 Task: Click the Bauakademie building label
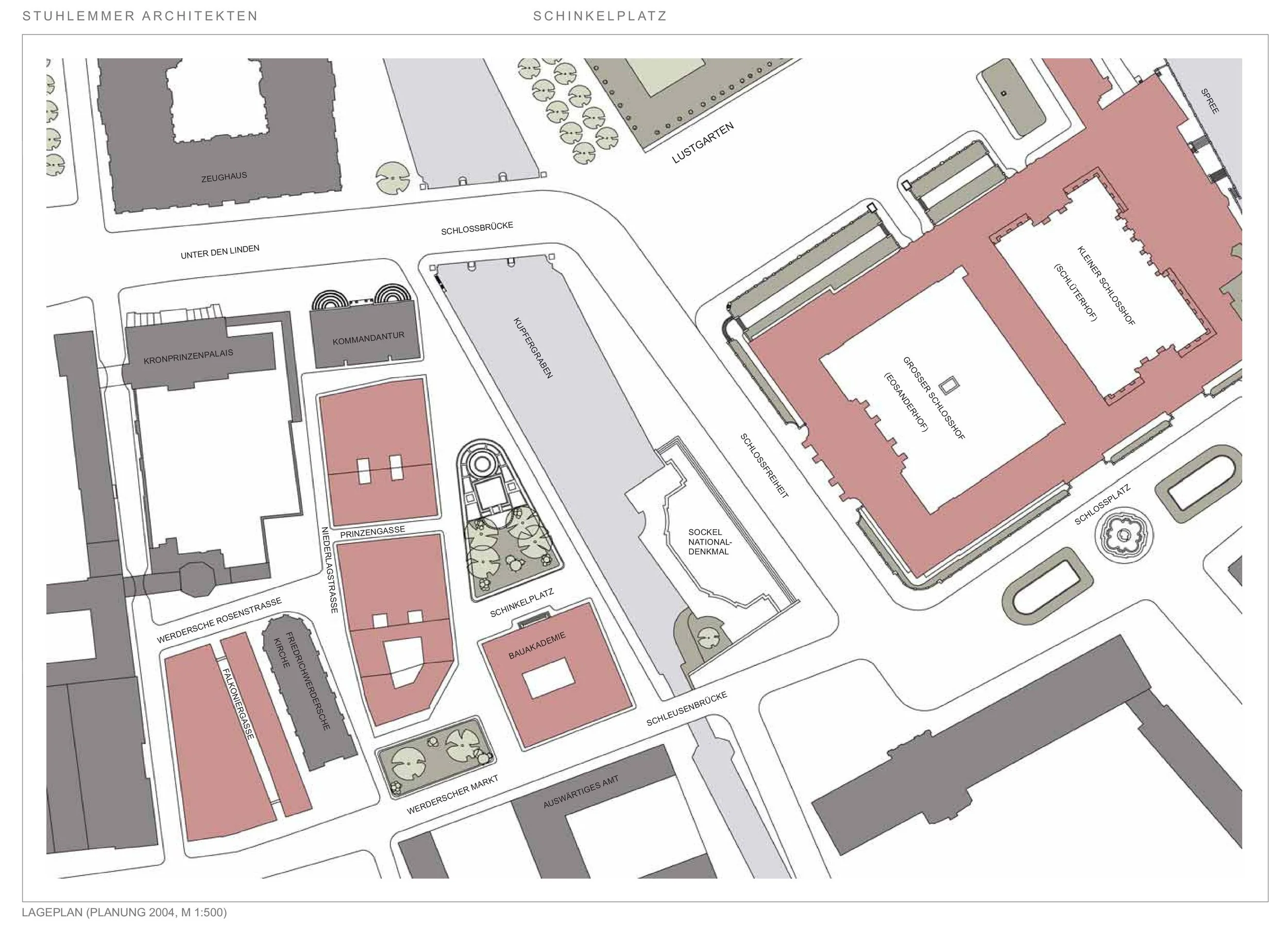pyautogui.click(x=536, y=646)
